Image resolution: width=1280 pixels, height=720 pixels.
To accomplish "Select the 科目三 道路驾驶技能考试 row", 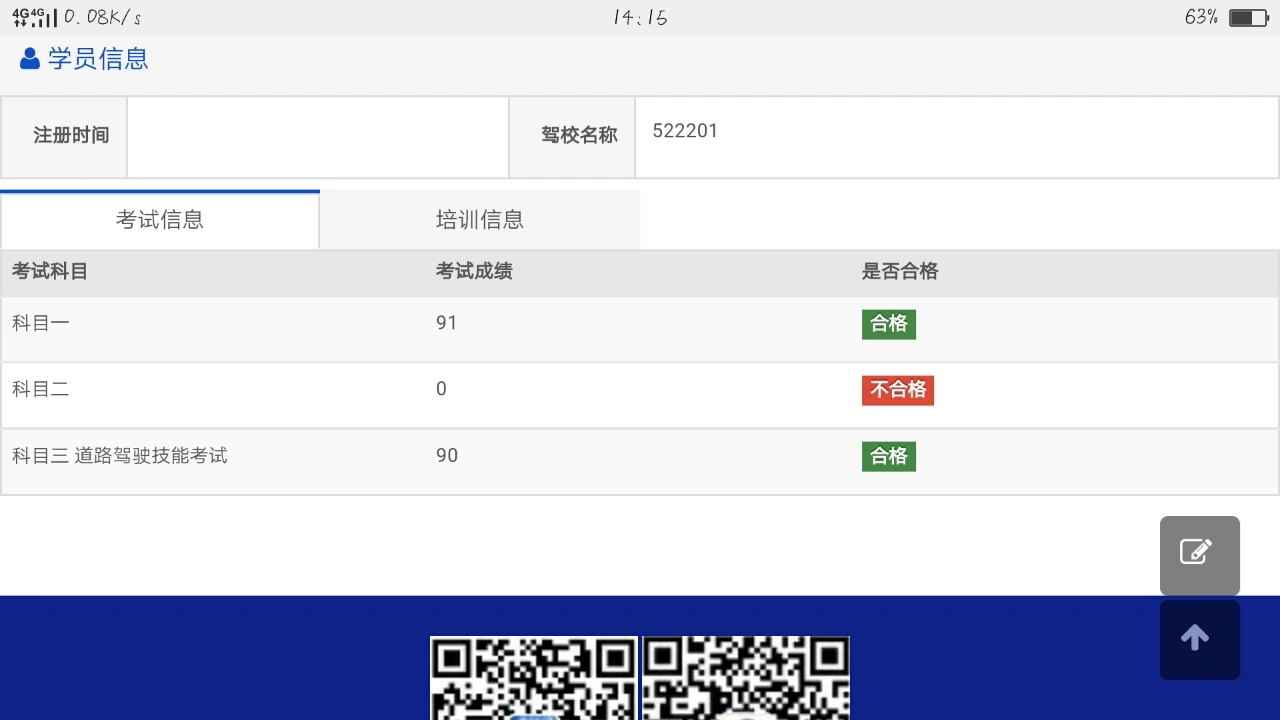I will 640,462.
